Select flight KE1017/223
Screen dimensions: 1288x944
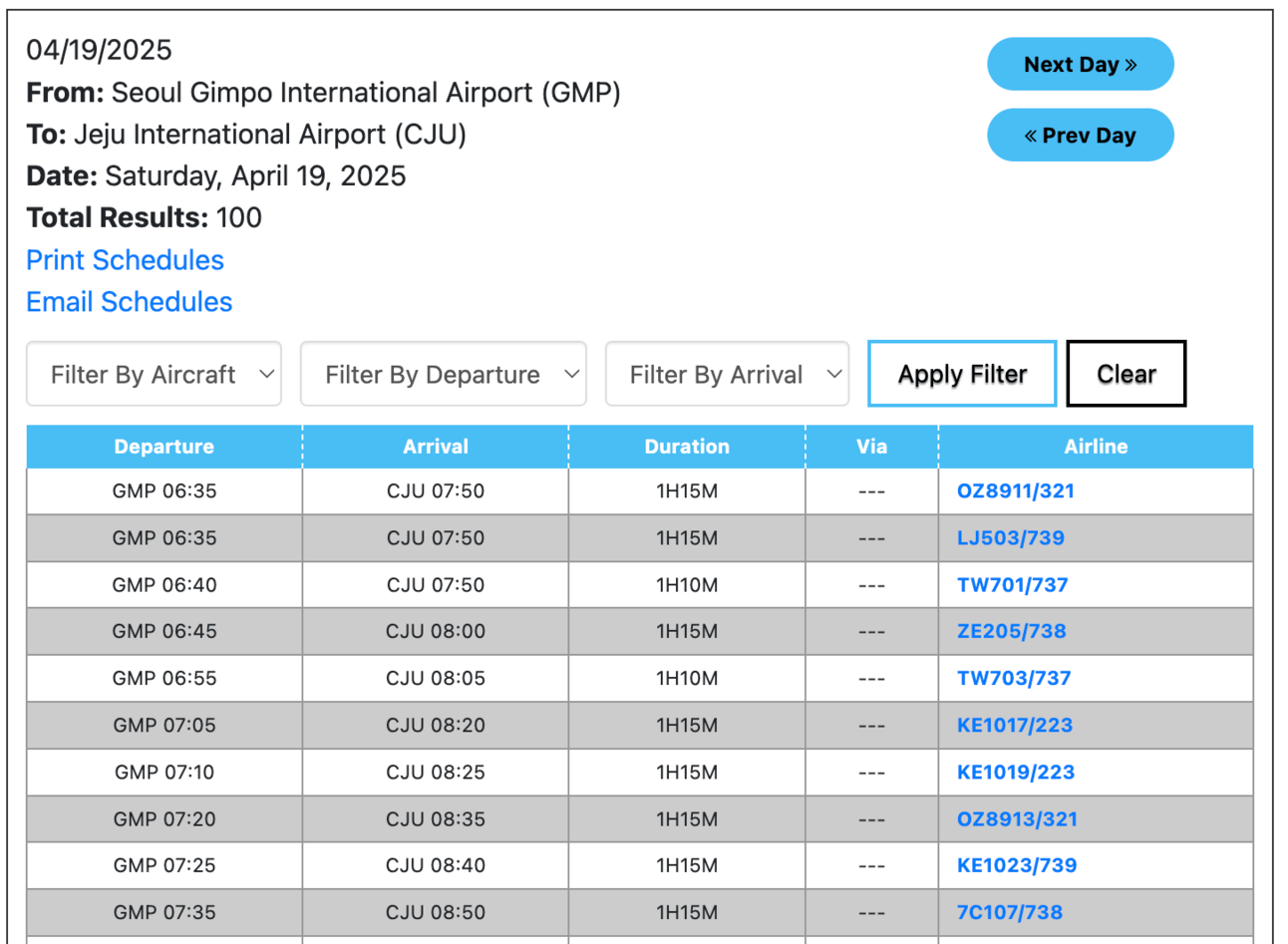[1014, 725]
